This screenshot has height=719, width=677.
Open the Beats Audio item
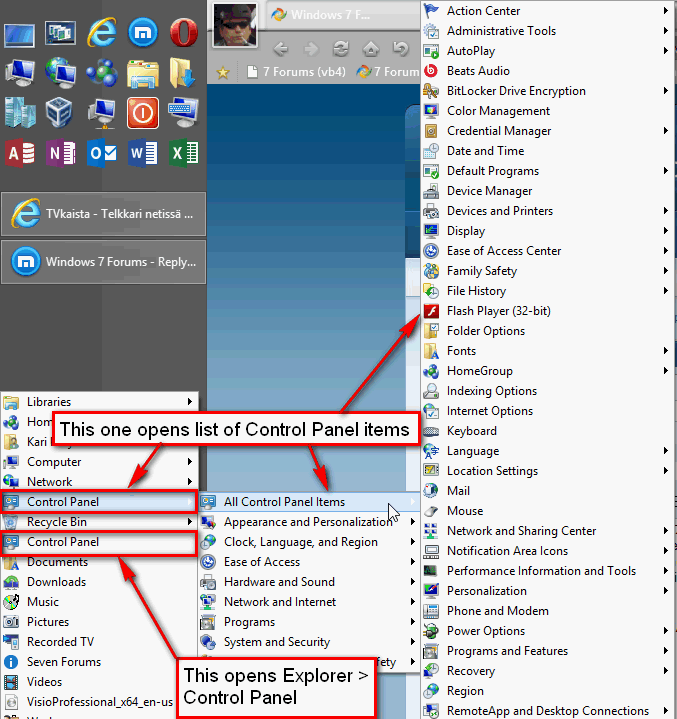(548, 71)
